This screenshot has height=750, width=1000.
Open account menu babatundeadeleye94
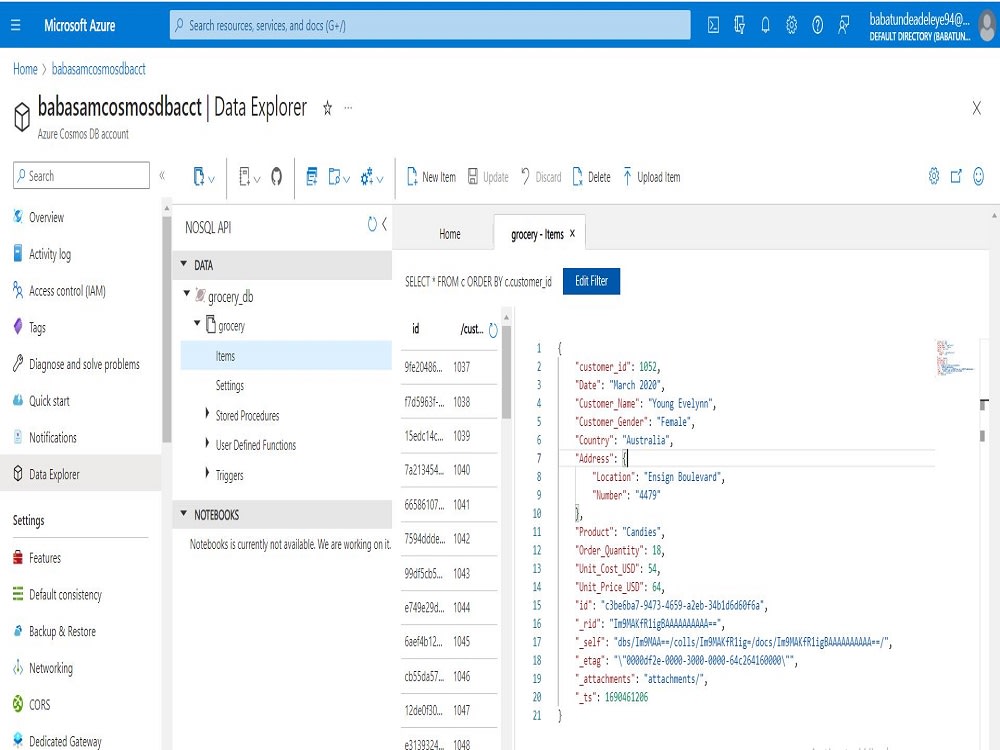(932, 26)
